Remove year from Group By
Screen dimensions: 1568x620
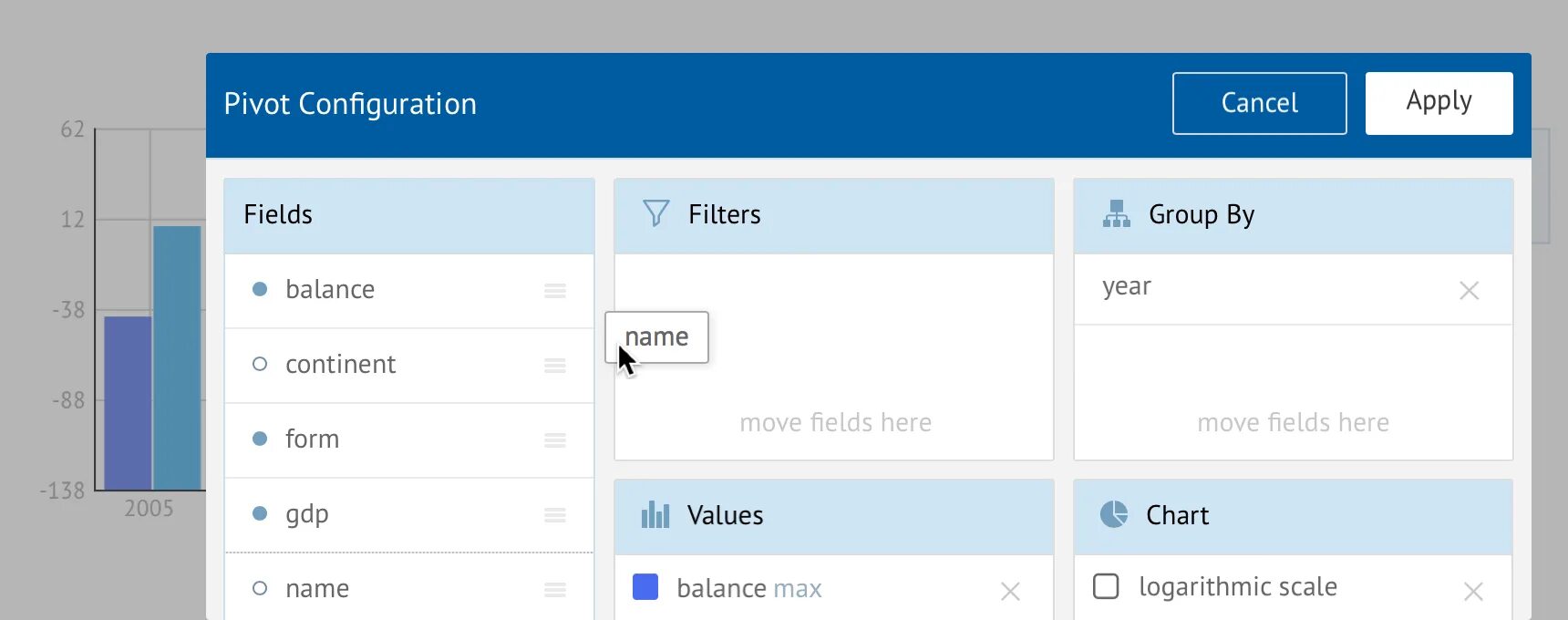[x=1469, y=291]
